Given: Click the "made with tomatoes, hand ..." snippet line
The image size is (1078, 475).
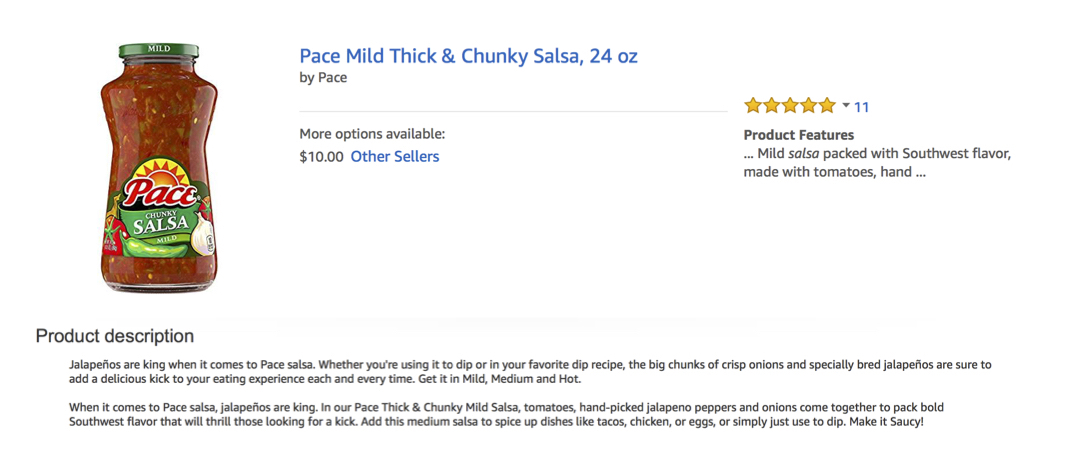Looking at the screenshot, I should pyautogui.click(x=835, y=172).
